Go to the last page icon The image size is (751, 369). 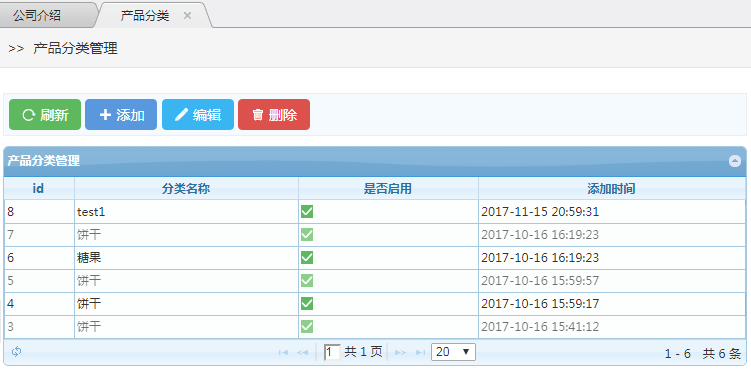pos(420,353)
